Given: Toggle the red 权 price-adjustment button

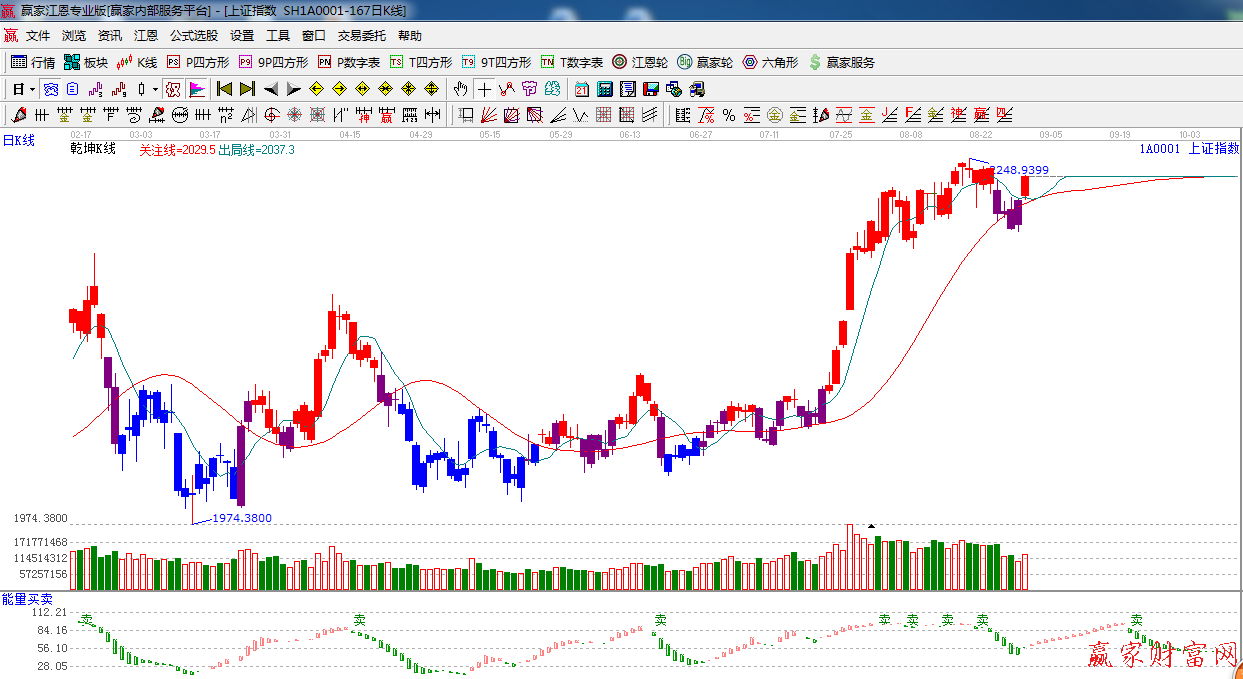Looking at the screenshot, I should [x=173, y=89].
